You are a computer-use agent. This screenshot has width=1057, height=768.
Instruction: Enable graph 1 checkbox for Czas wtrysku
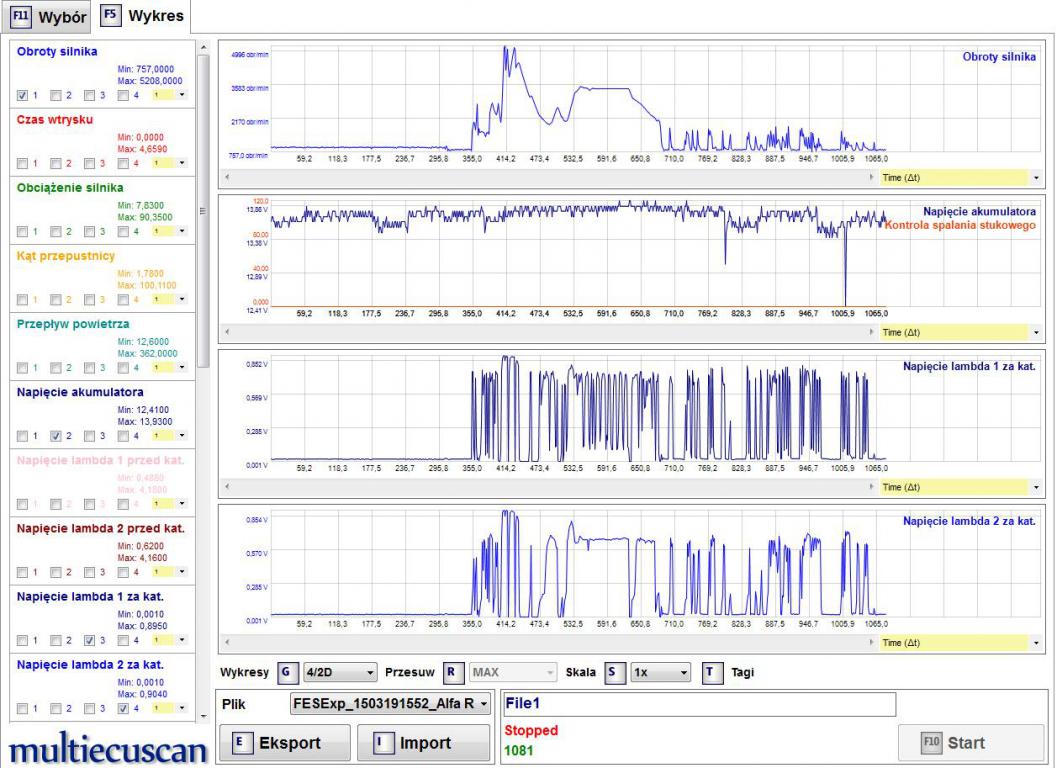[x=22, y=163]
